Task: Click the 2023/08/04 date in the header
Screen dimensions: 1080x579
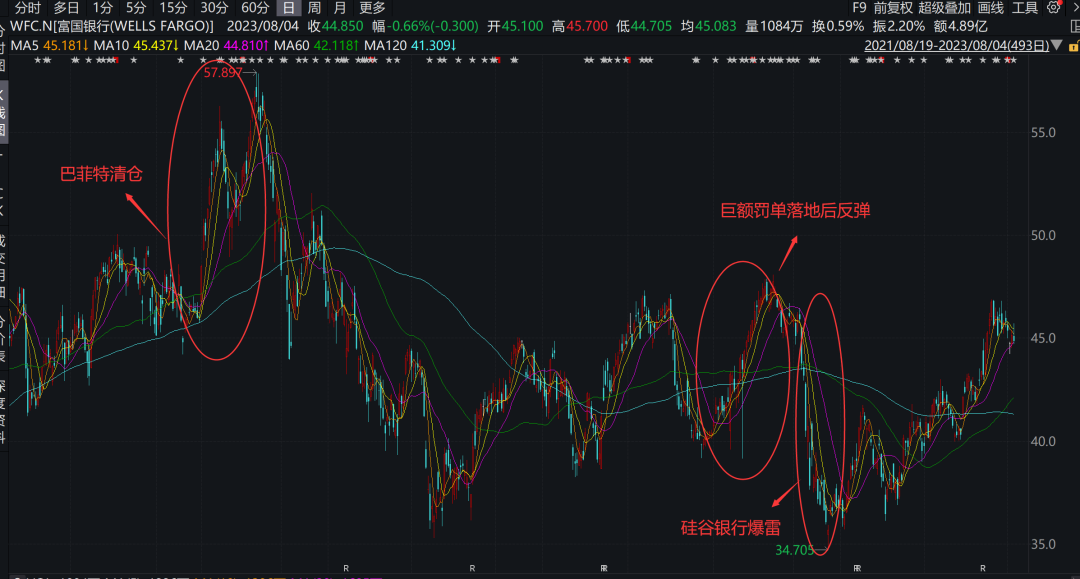Action: pos(263,26)
